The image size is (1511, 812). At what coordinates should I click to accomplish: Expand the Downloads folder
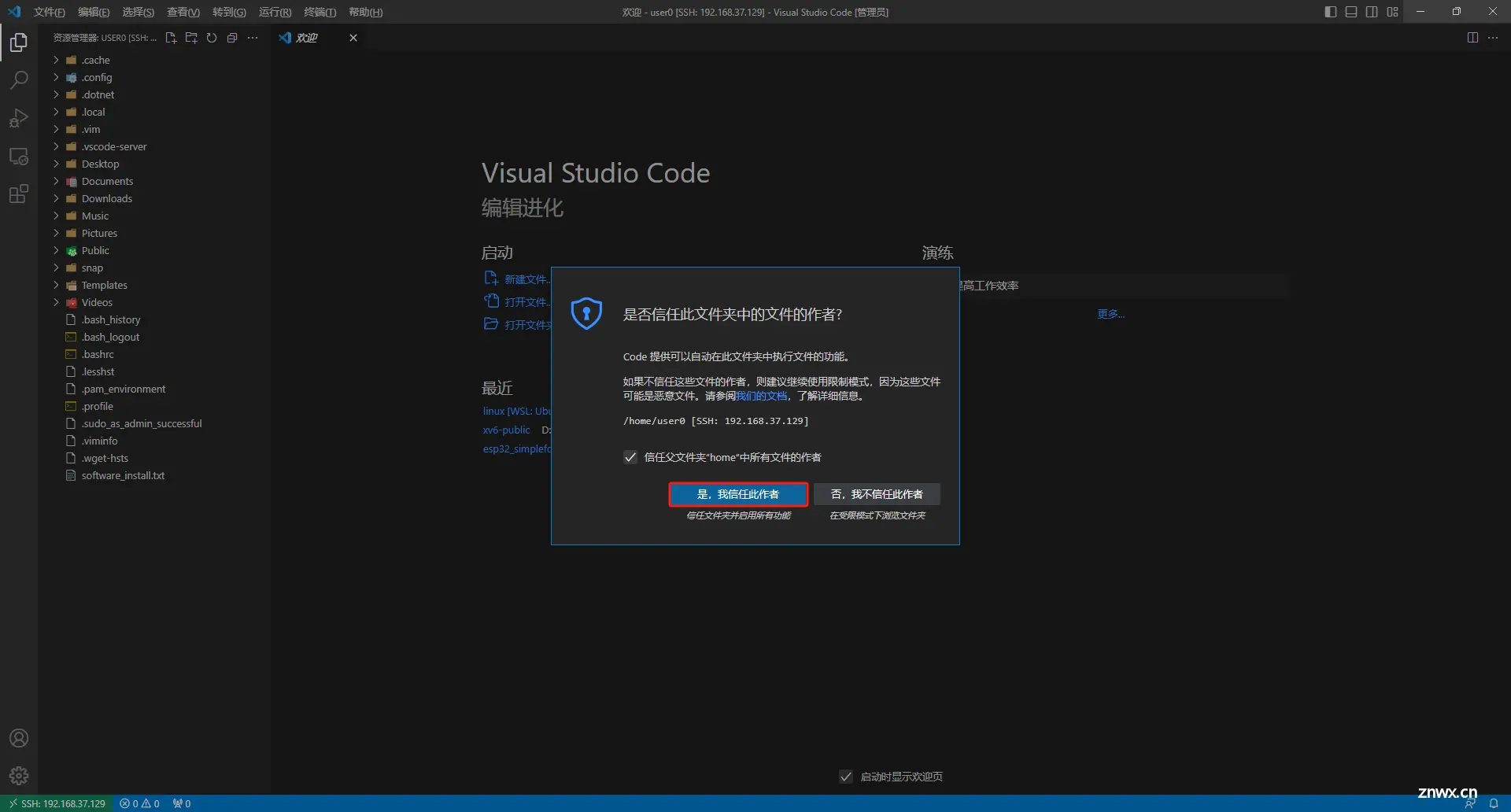[x=154, y=198]
